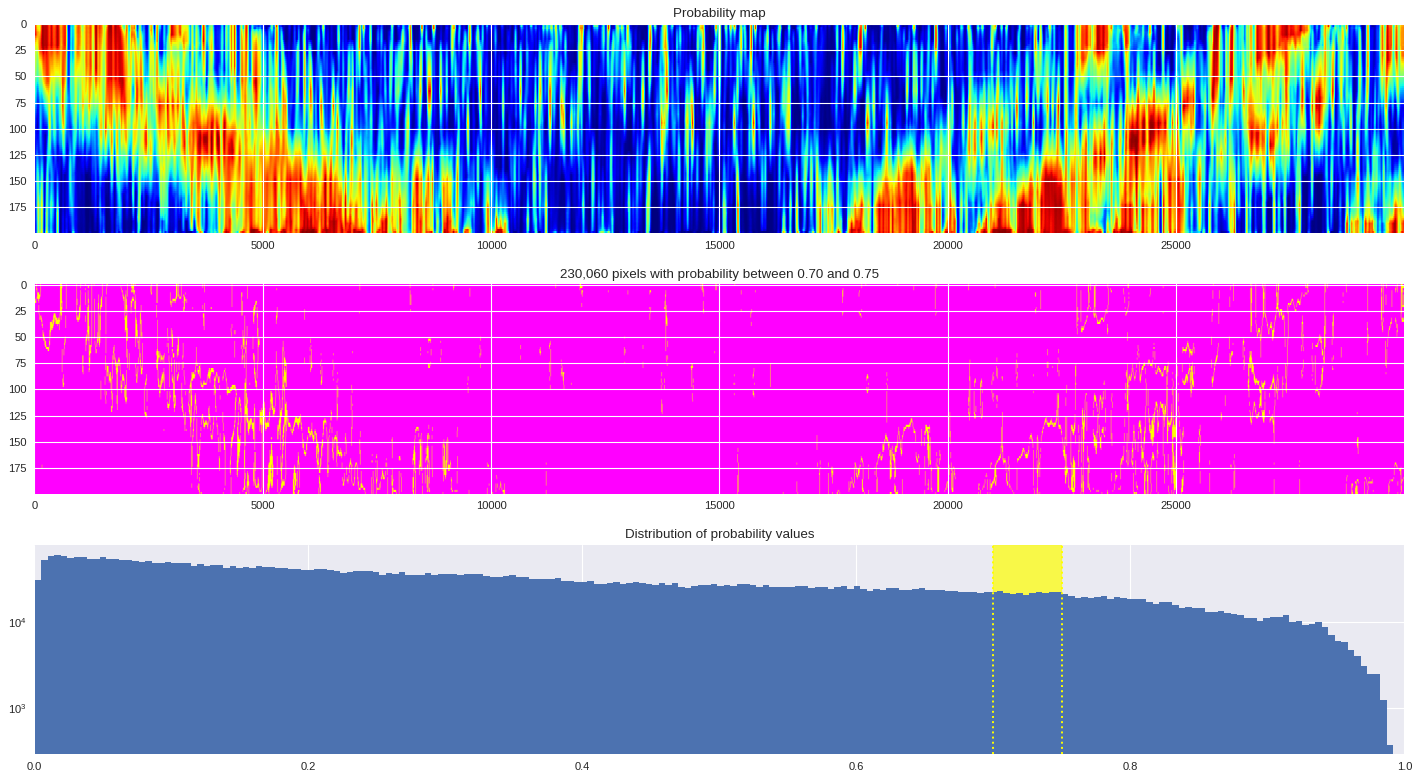Click the 20000 tick label under the magenta plot
Viewport: 1420px width, 780px height.
(947, 505)
